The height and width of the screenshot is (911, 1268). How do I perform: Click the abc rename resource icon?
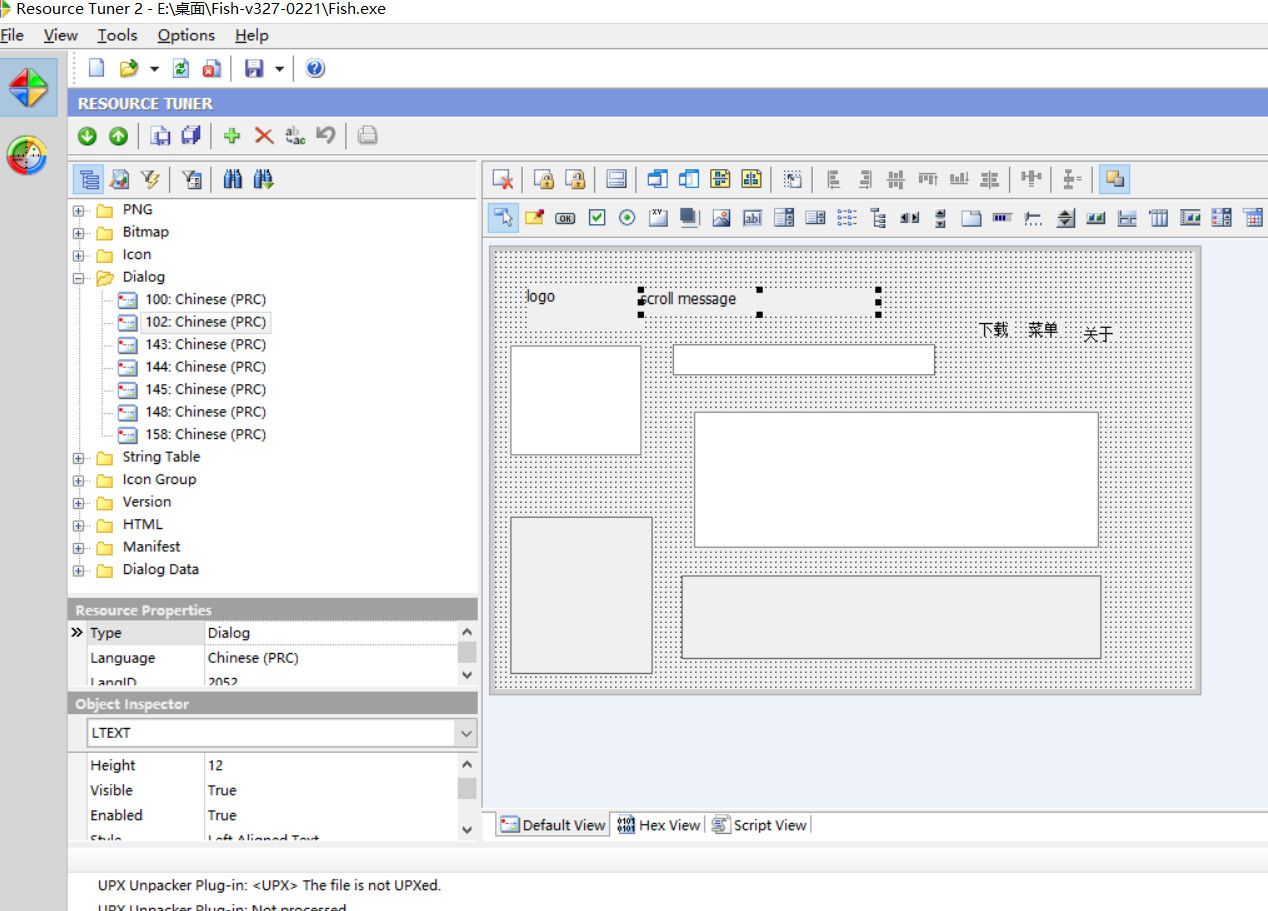(295, 136)
